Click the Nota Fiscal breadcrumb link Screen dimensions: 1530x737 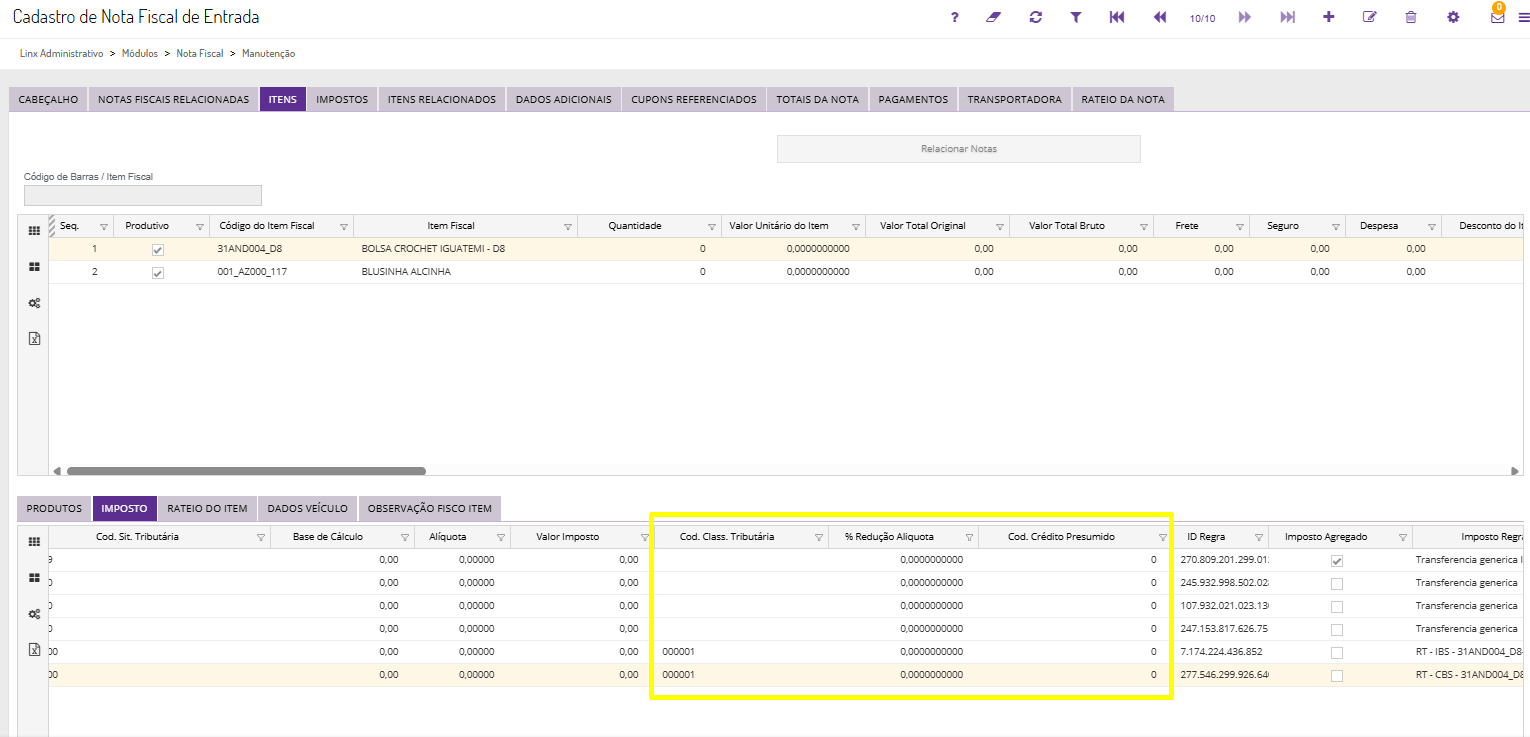(x=199, y=54)
